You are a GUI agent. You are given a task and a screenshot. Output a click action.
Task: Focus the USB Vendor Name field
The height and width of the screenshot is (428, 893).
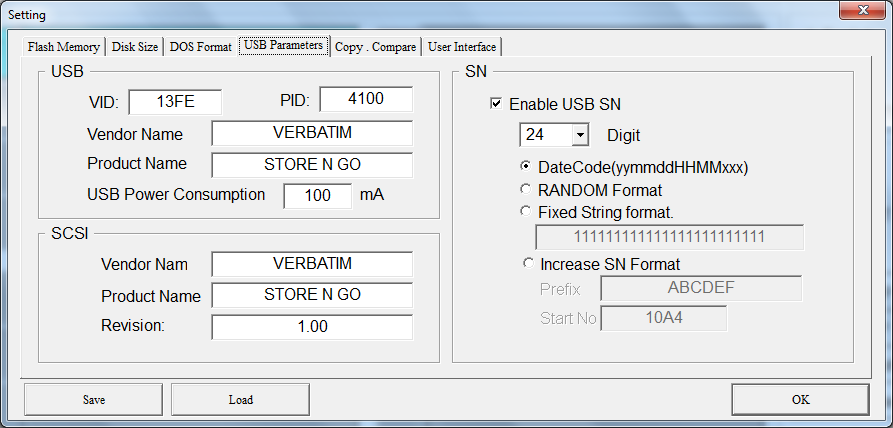[x=312, y=133]
